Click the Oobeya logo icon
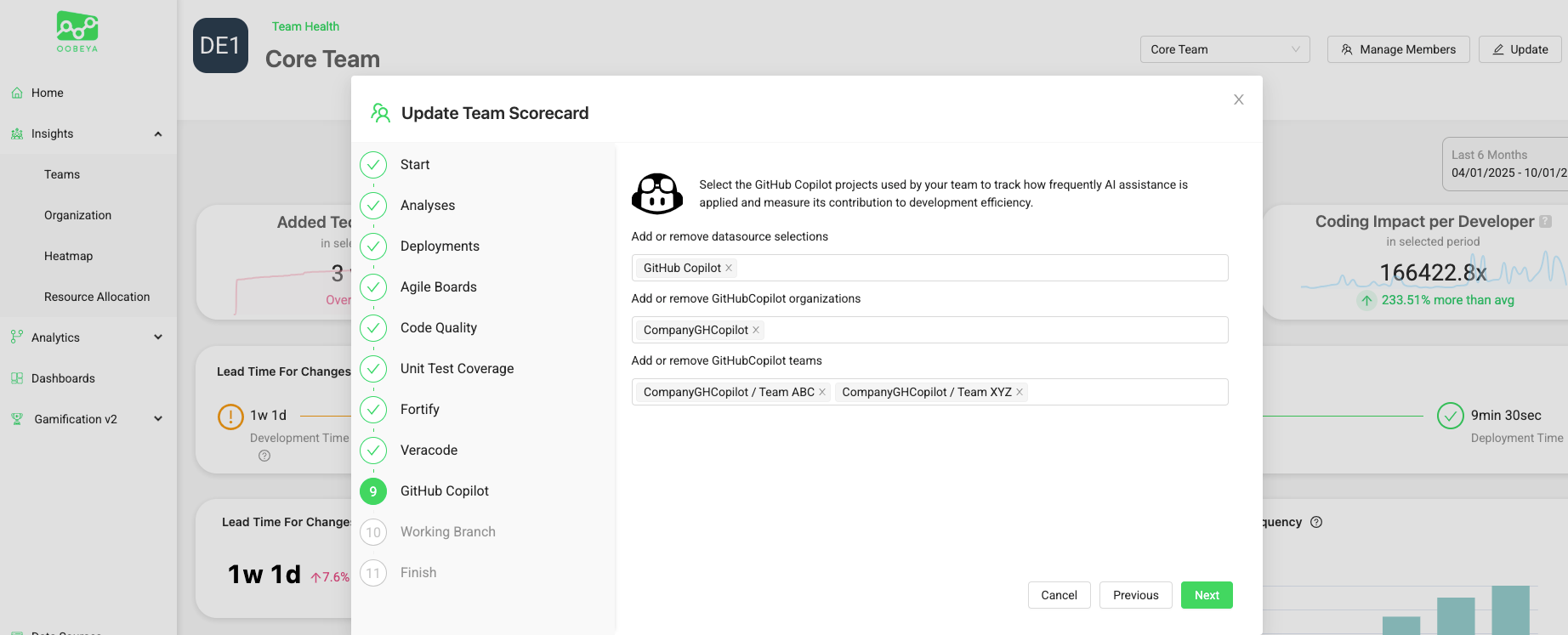 pos(77,28)
